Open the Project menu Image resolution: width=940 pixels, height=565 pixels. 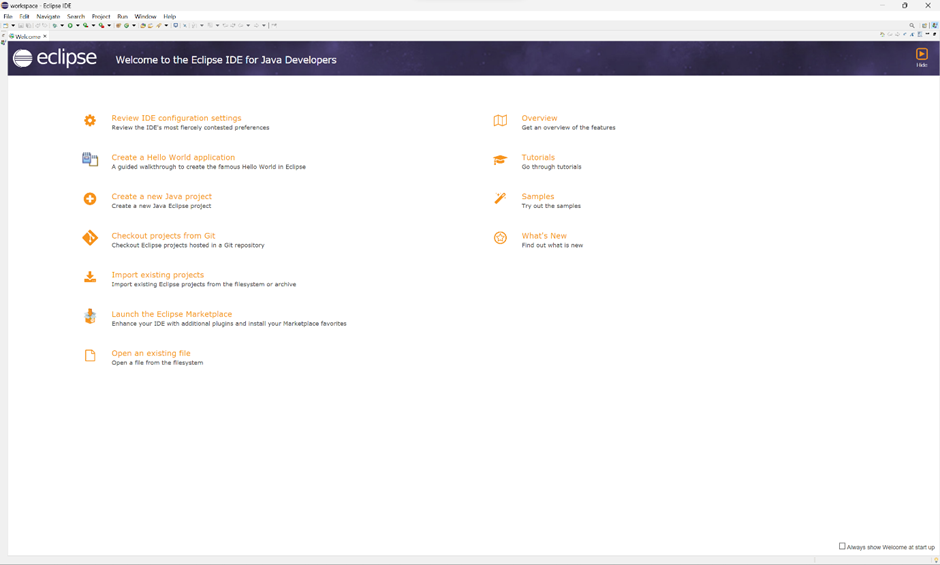pos(101,17)
